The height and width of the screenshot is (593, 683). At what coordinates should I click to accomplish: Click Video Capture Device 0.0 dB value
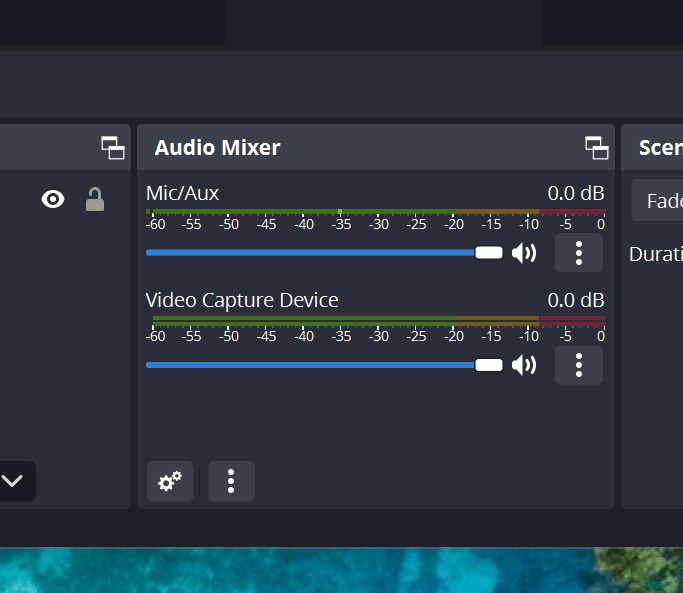coord(576,301)
